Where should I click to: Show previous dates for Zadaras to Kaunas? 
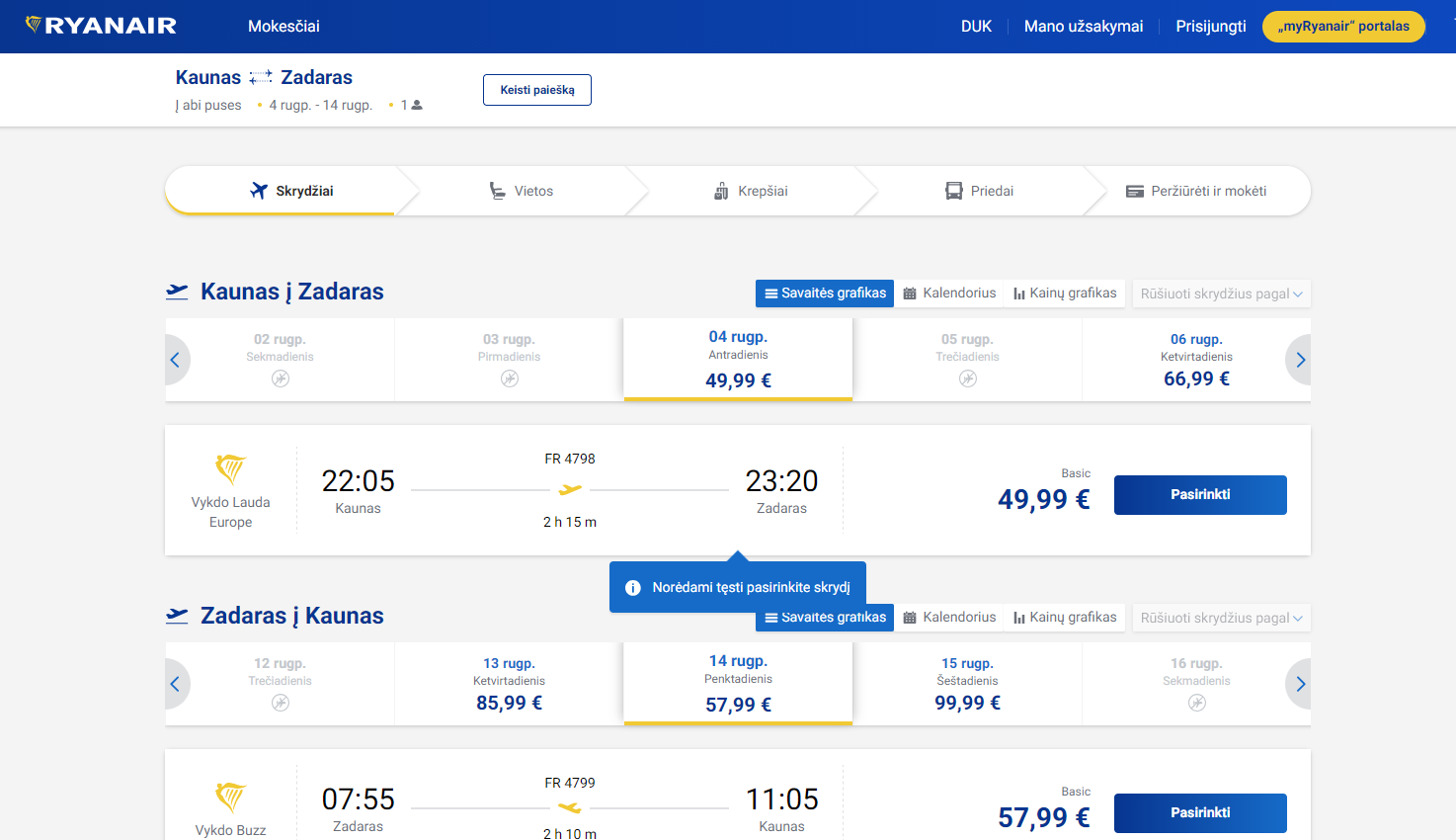(x=176, y=684)
